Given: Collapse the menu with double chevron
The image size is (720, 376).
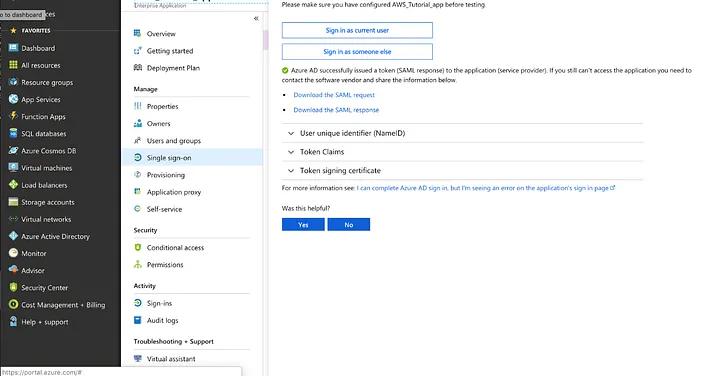Looking at the screenshot, I should 256,18.
